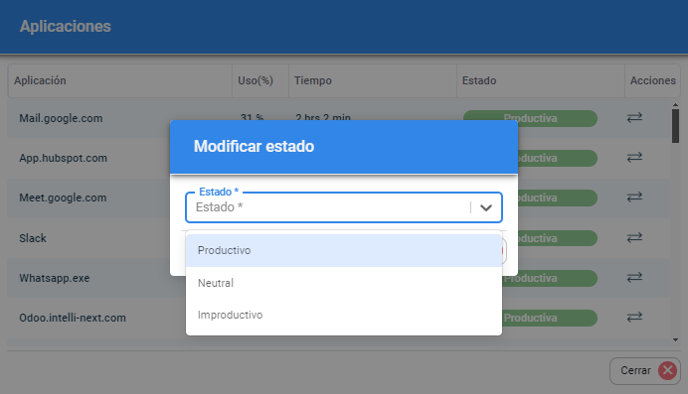Click the table scrollbar thumb

coord(675,126)
